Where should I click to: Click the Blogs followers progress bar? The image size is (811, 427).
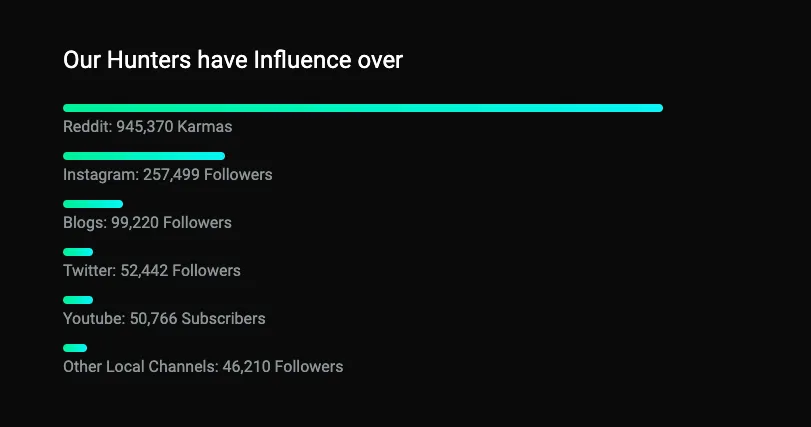tap(93, 204)
